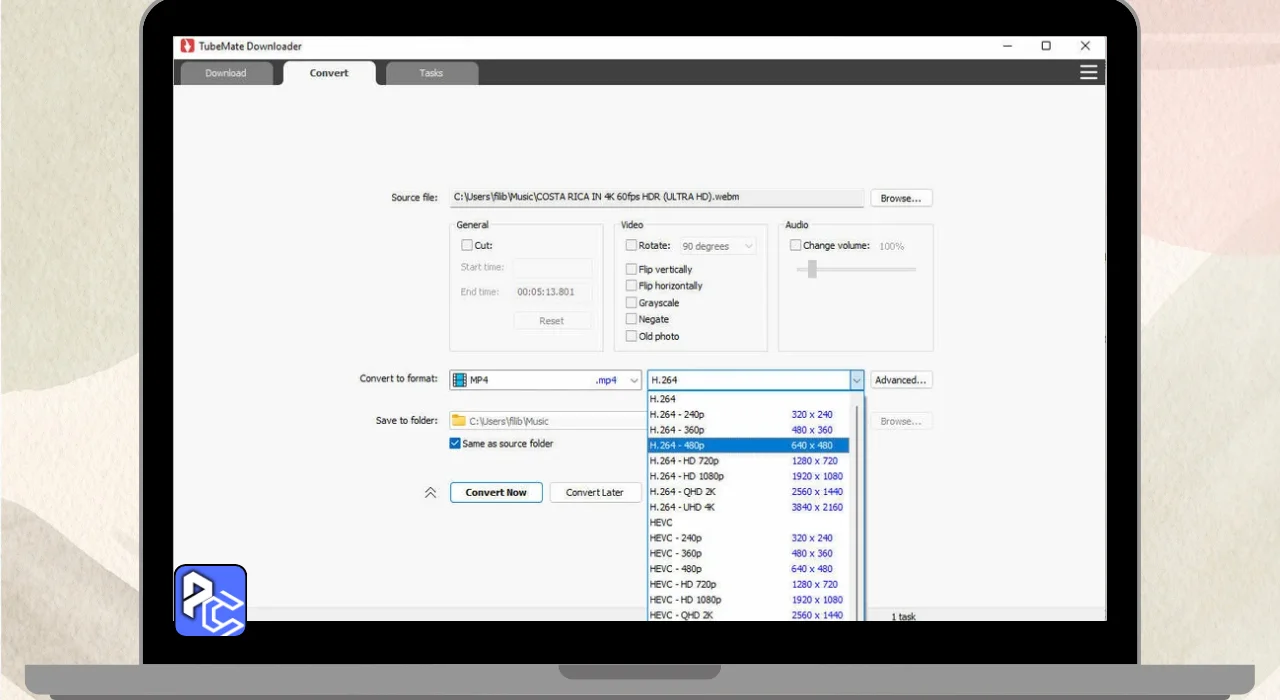Viewport: 1280px width, 700px height.
Task: Click Browse next to source file
Action: click(900, 198)
